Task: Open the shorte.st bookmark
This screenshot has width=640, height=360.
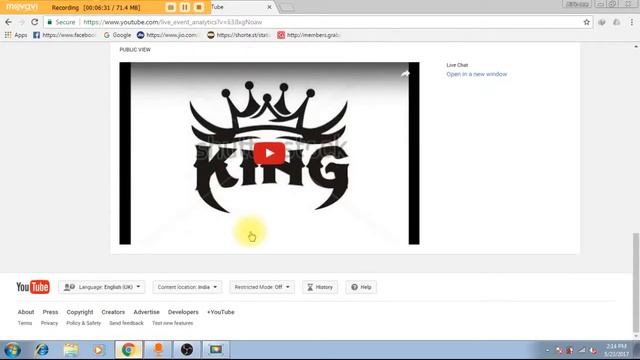Action: pos(238,35)
